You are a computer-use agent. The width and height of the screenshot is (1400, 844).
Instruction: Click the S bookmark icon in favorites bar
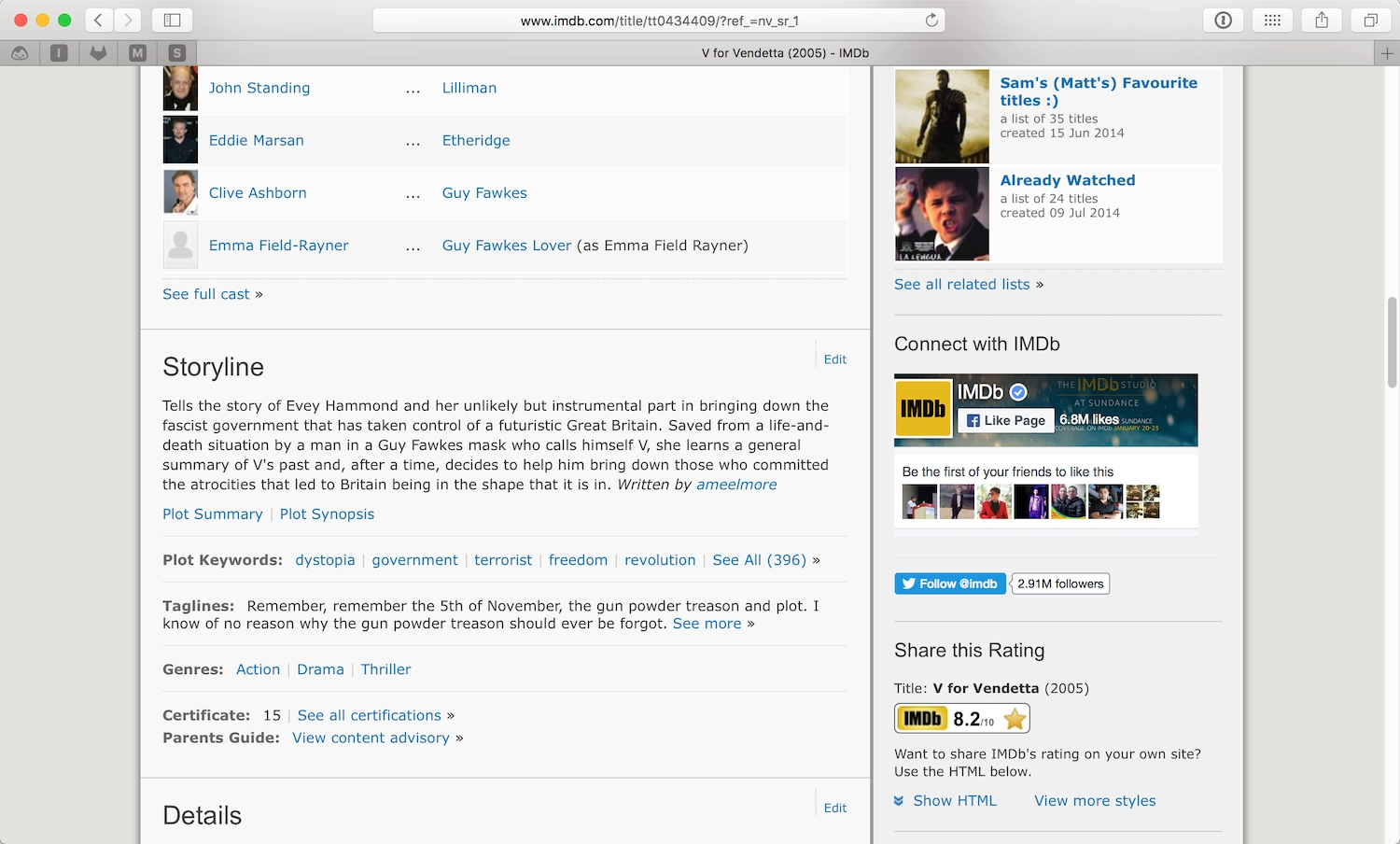[x=176, y=52]
